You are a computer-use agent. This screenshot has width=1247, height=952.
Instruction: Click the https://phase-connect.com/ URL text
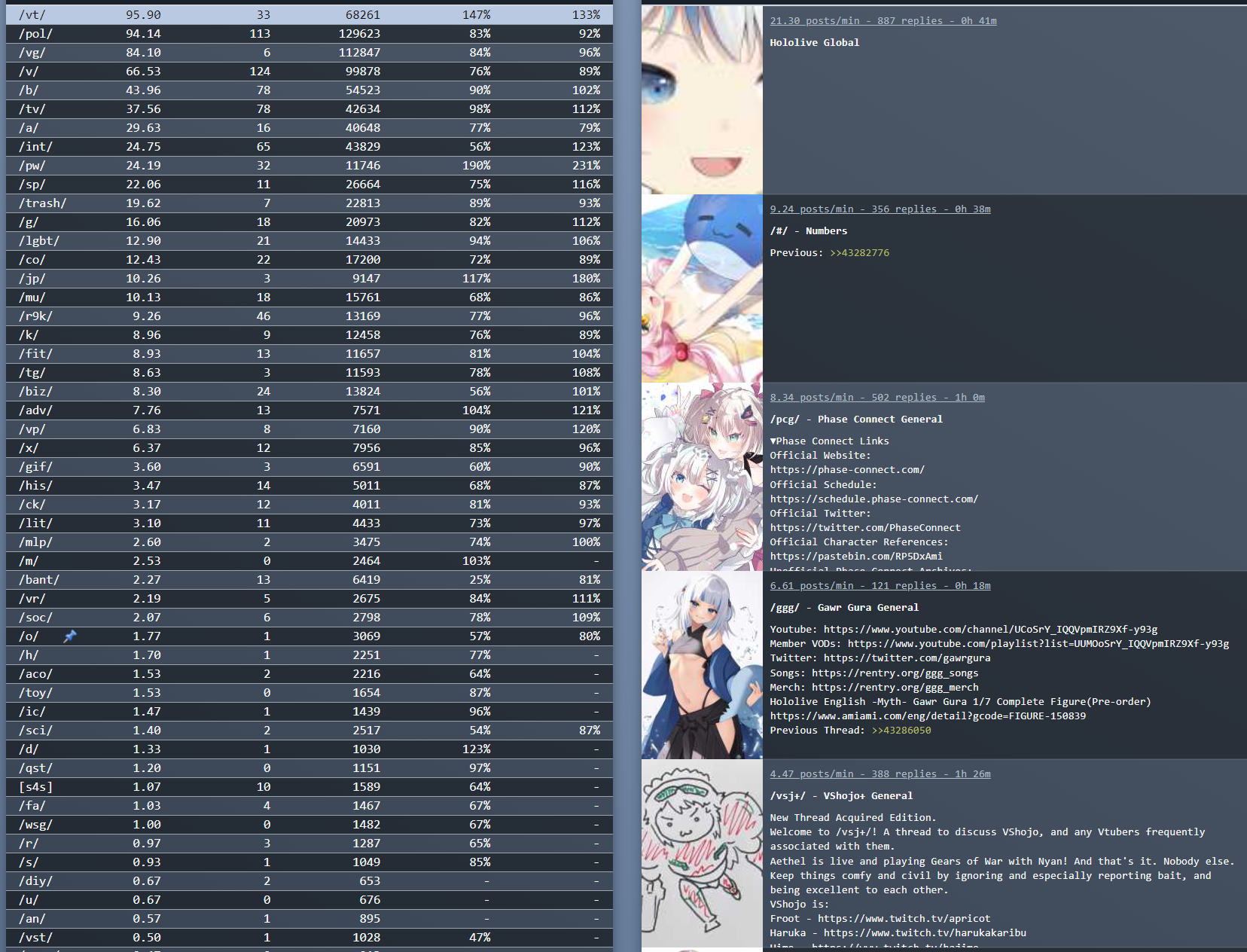[x=847, y=470]
